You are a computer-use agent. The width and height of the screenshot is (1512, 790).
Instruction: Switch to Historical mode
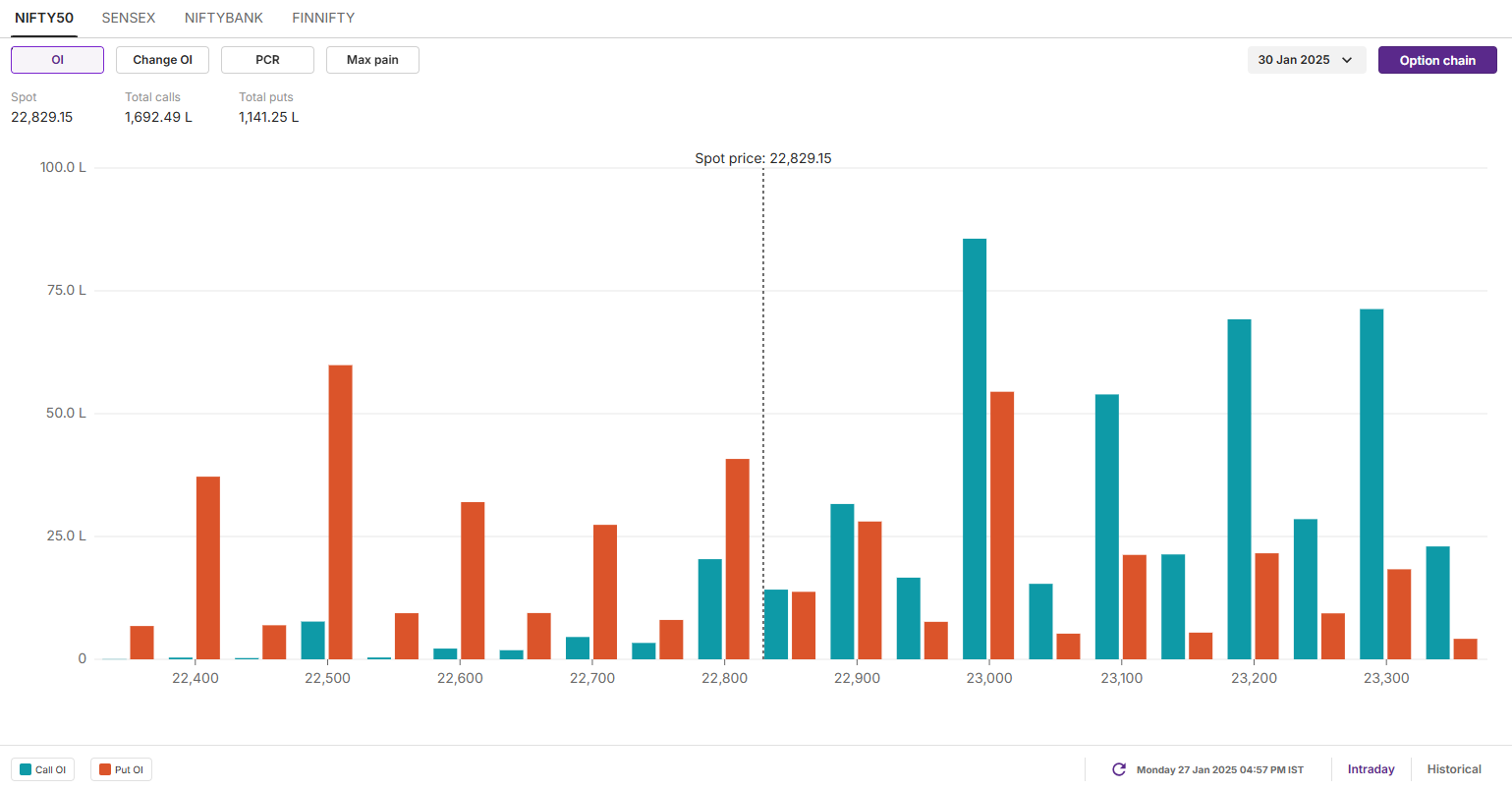1454,769
